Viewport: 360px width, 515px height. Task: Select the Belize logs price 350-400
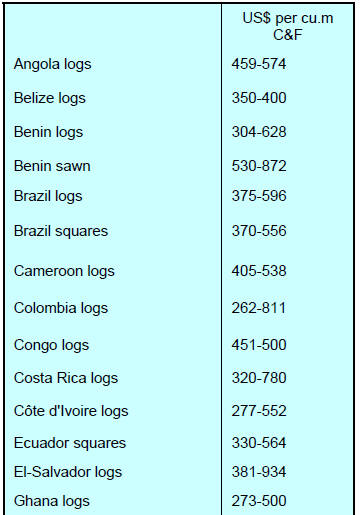(259, 98)
